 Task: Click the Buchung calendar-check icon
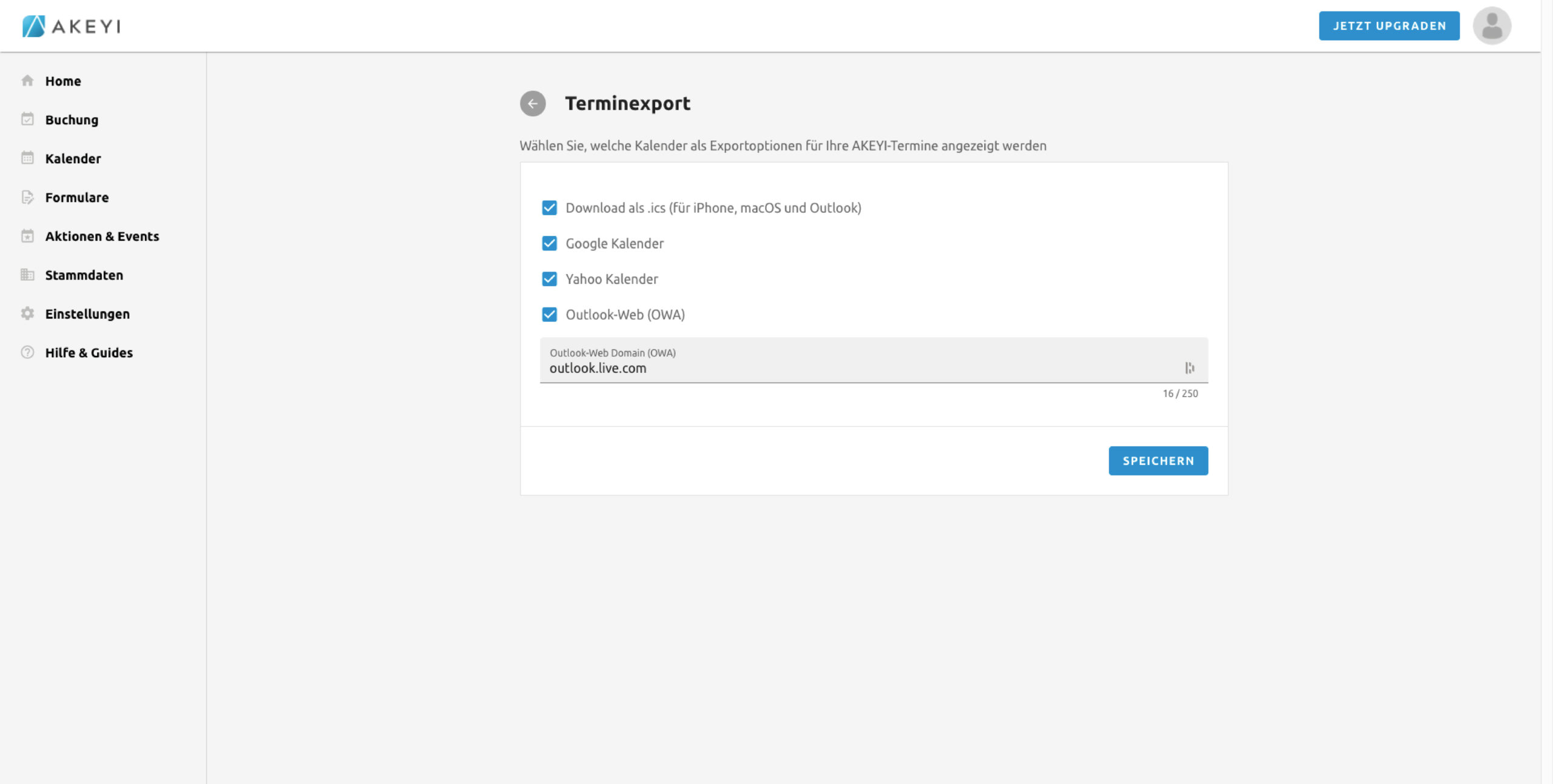click(27, 119)
